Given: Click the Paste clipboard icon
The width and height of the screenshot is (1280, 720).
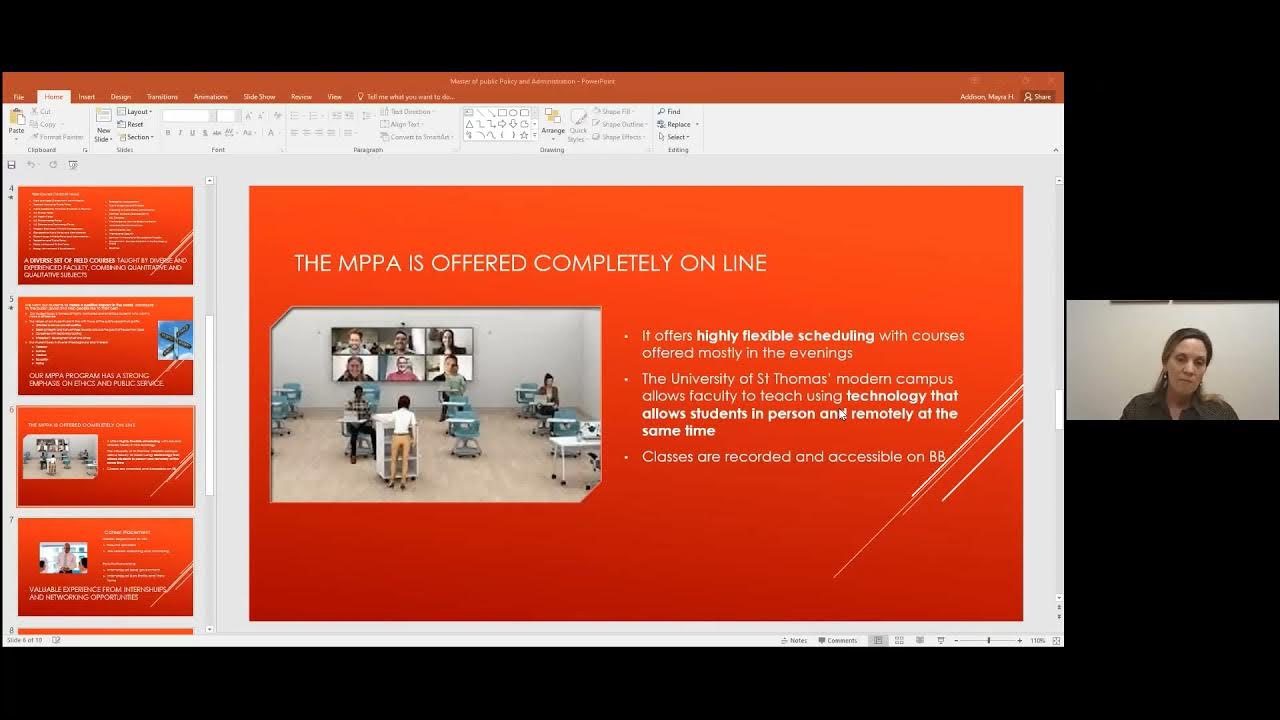Looking at the screenshot, I should tap(17, 116).
